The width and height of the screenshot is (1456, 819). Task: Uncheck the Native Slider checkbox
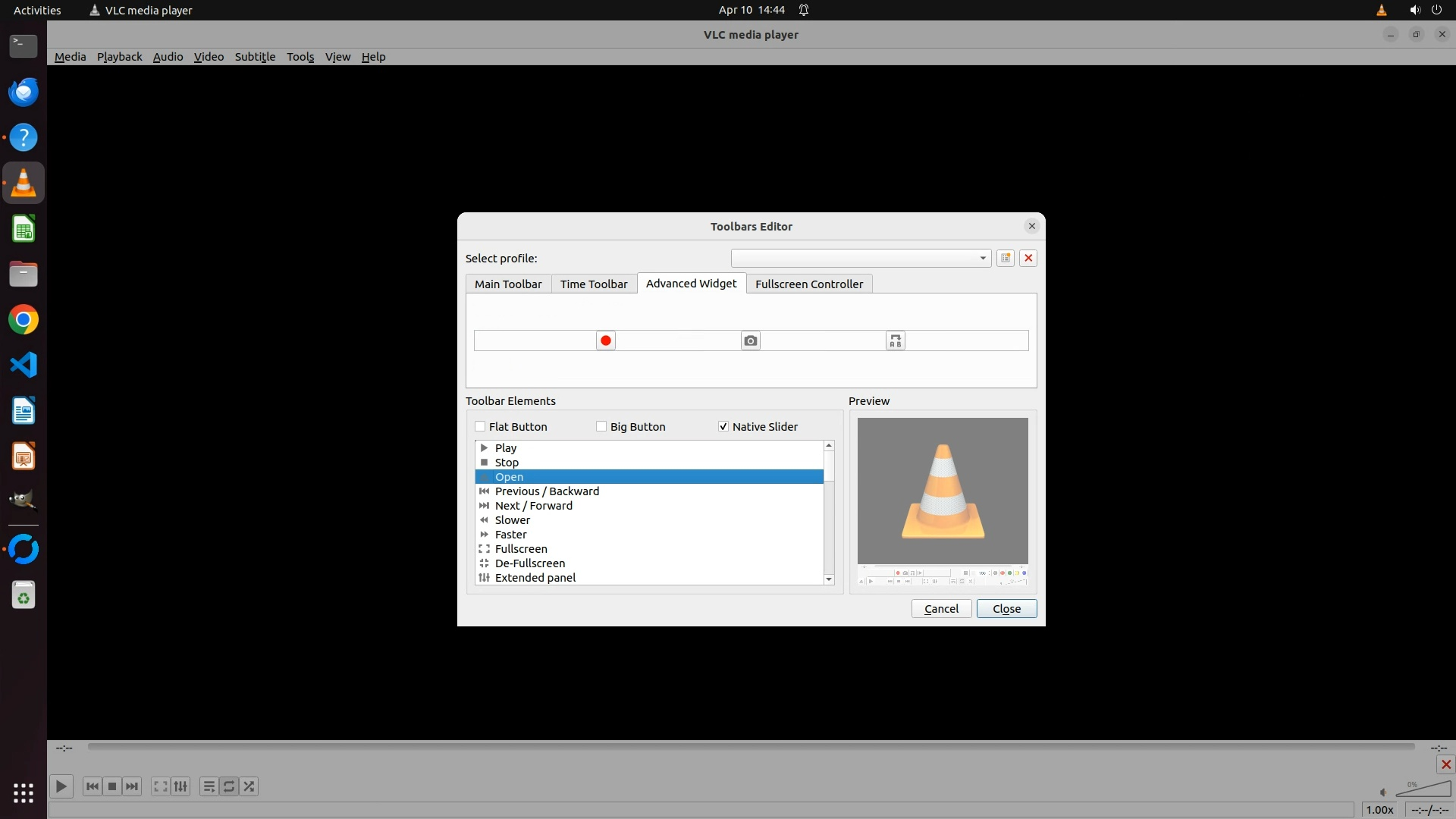[x=723, y=426]
